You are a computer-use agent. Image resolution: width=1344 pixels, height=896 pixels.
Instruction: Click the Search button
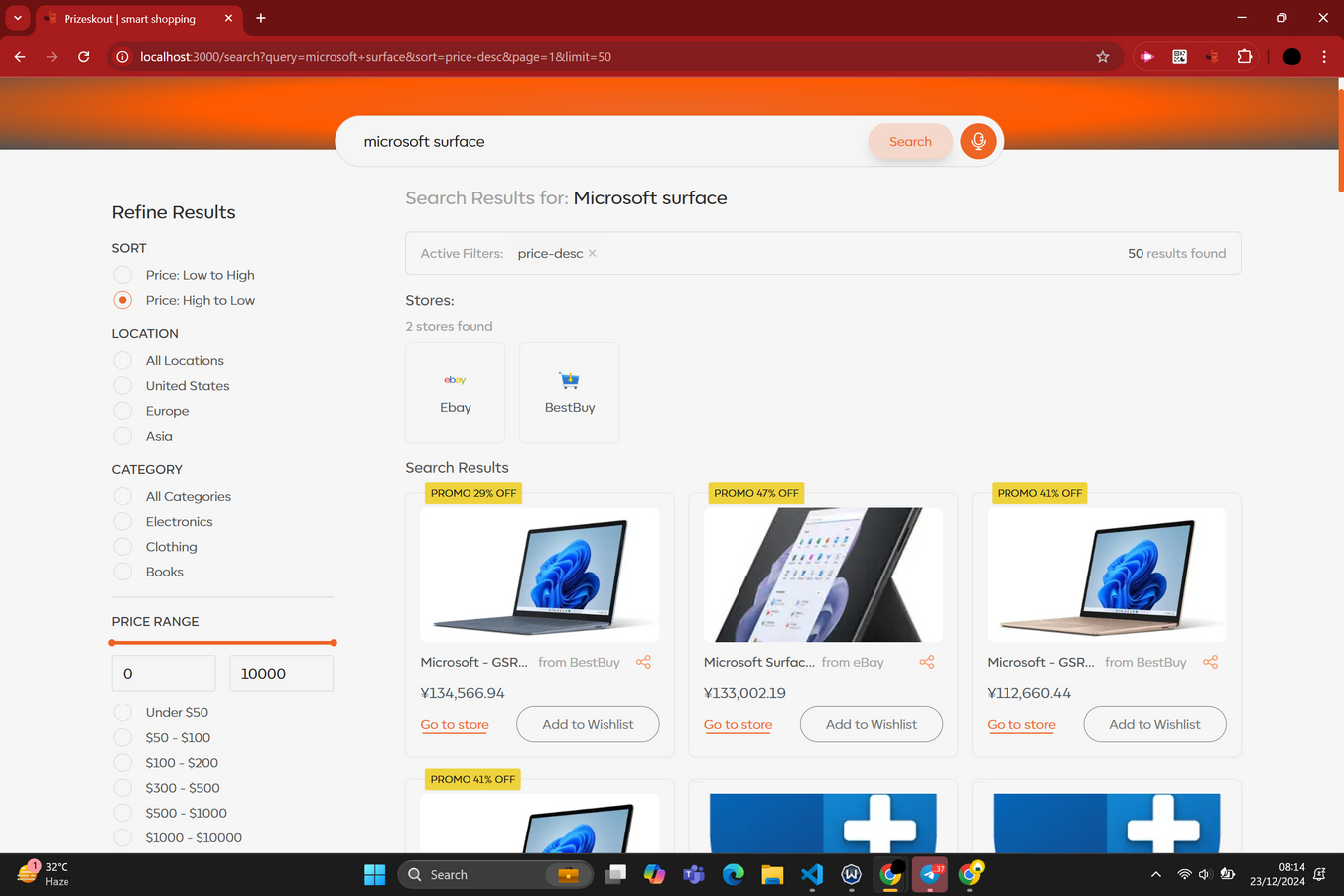coord(910,141)
